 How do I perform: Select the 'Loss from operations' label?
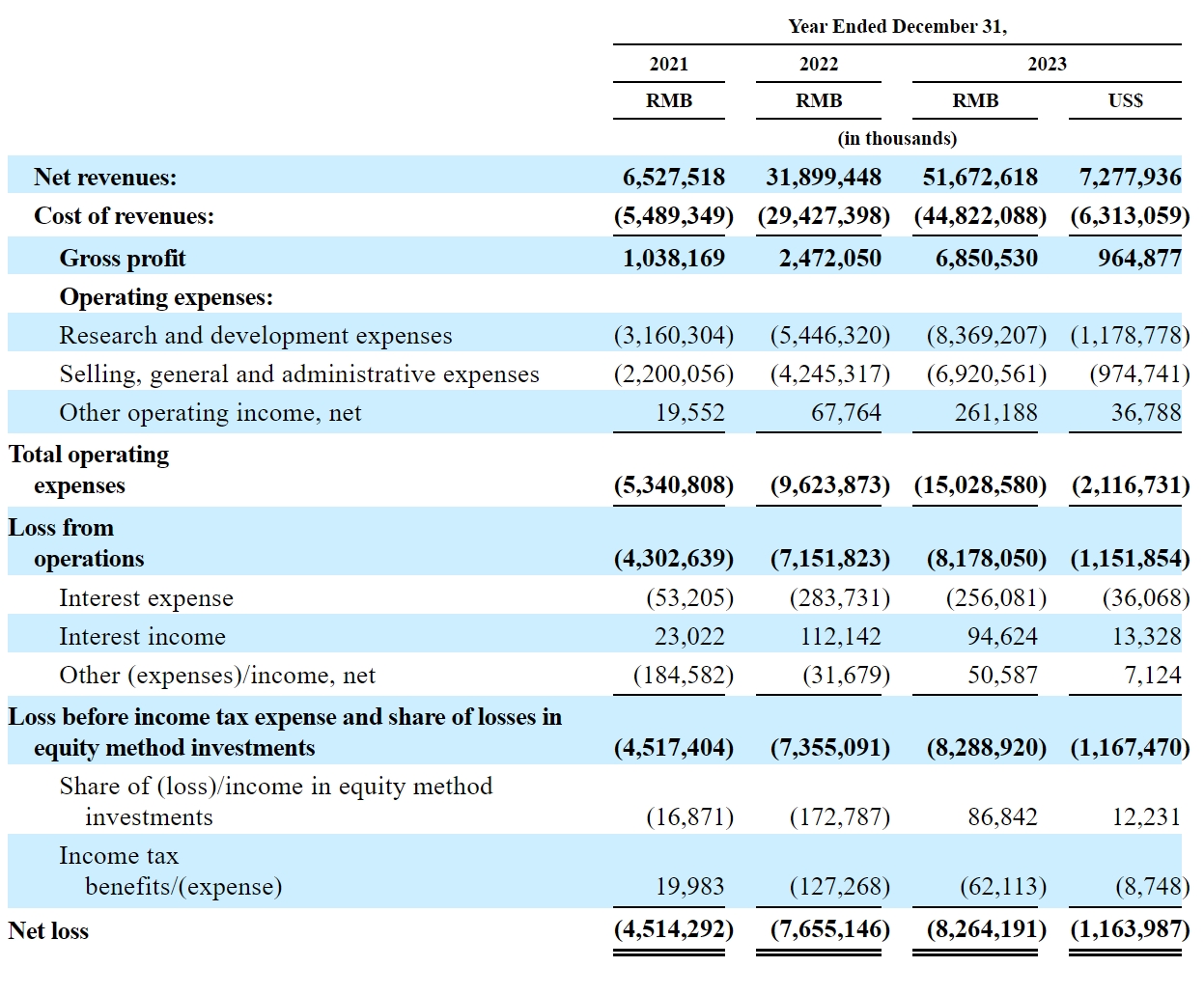coord(76,543)
